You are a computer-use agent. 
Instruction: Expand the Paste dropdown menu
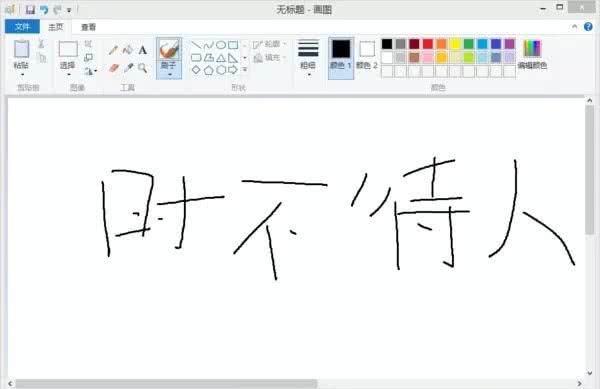(22, 74)
